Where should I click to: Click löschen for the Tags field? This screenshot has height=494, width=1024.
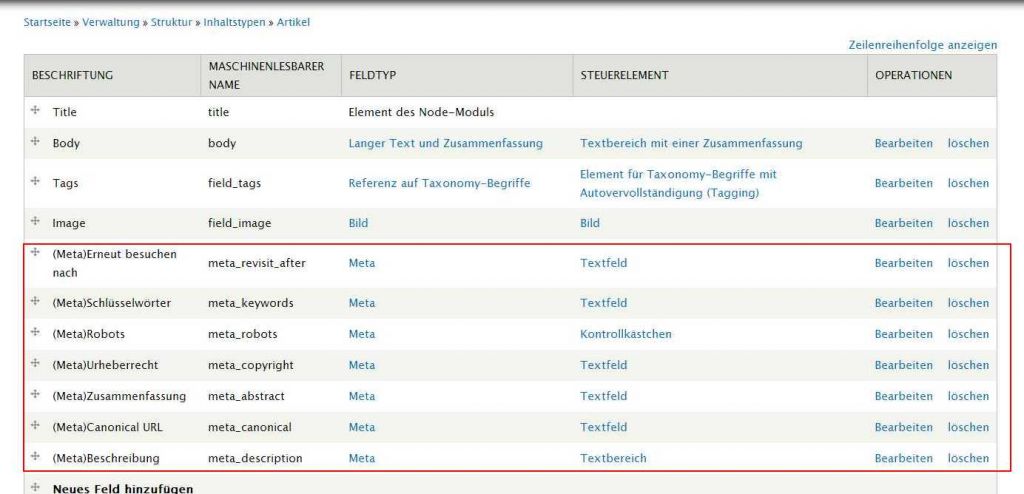(x=968, y=183)
